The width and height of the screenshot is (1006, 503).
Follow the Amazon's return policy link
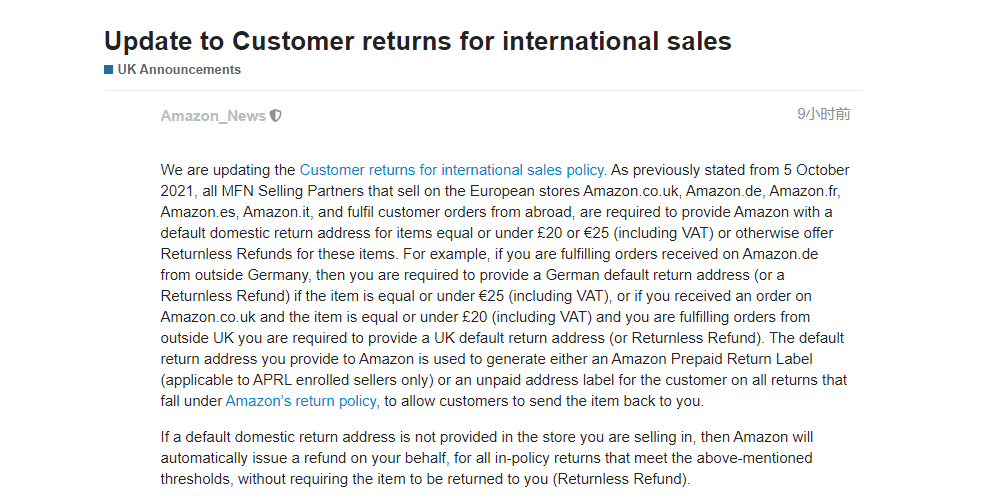pos(301,401)
